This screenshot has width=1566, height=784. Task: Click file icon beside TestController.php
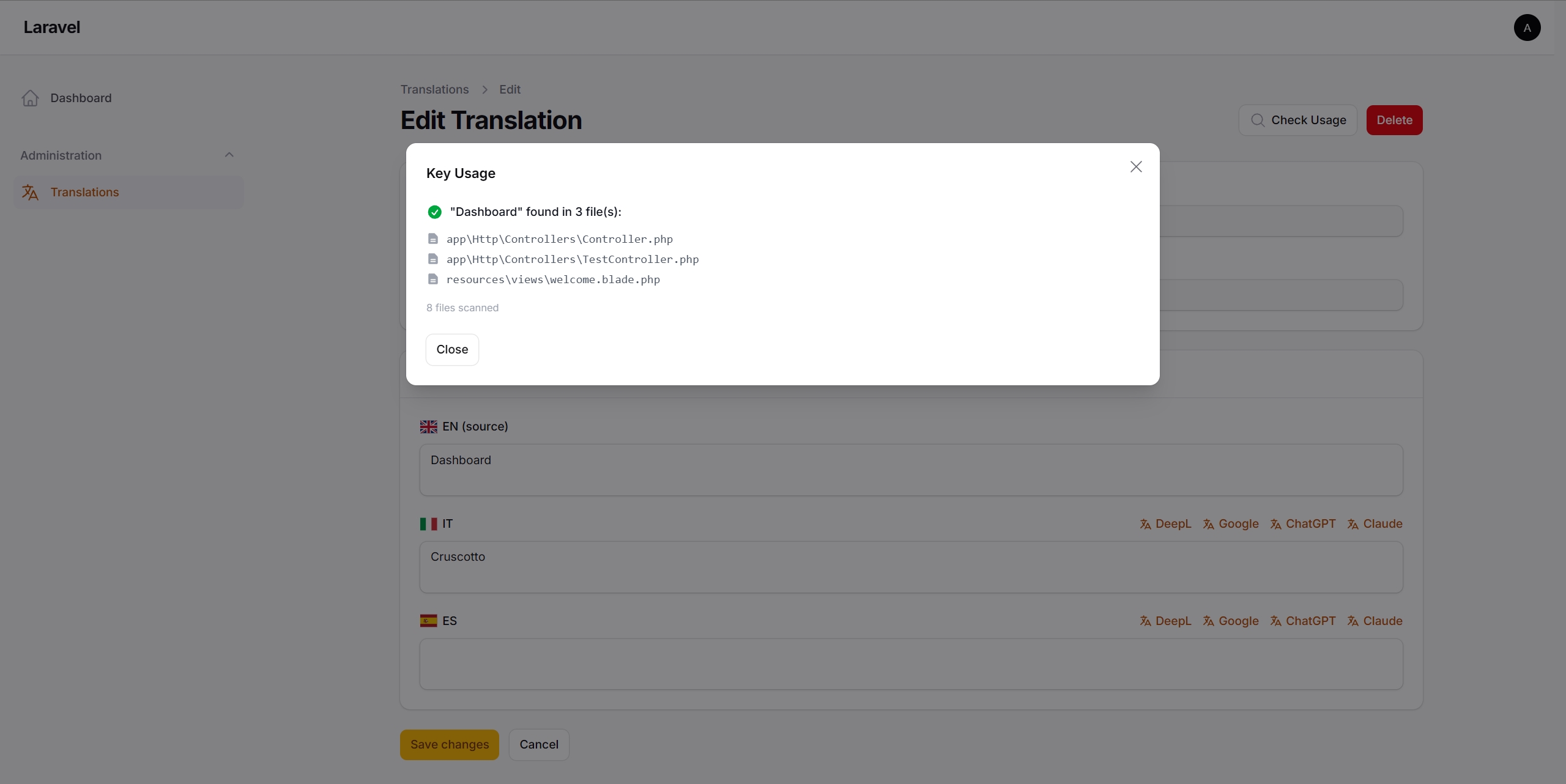click(x=433, y=259)
